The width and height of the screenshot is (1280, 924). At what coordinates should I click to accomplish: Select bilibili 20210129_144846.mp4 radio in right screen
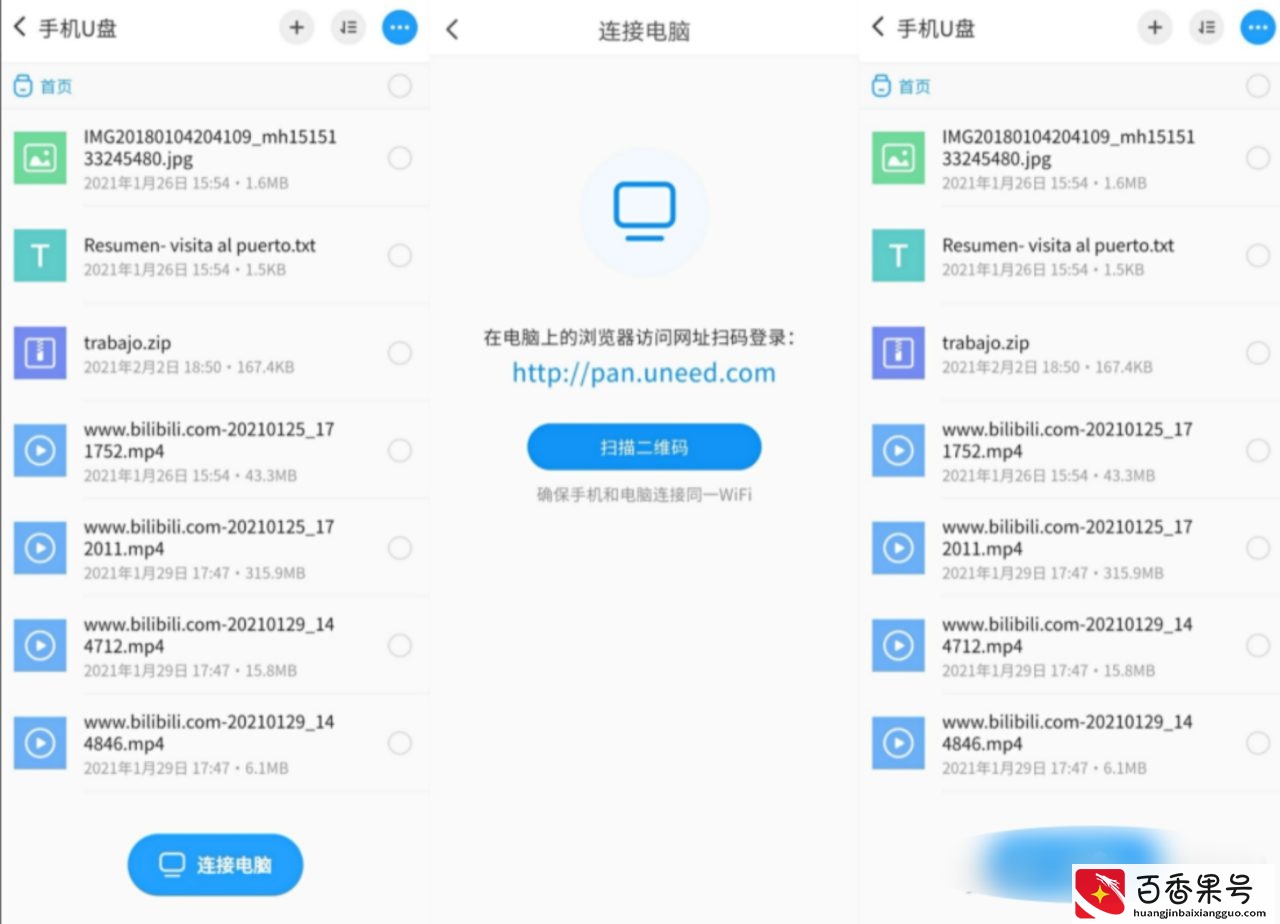click(1258, 743)
